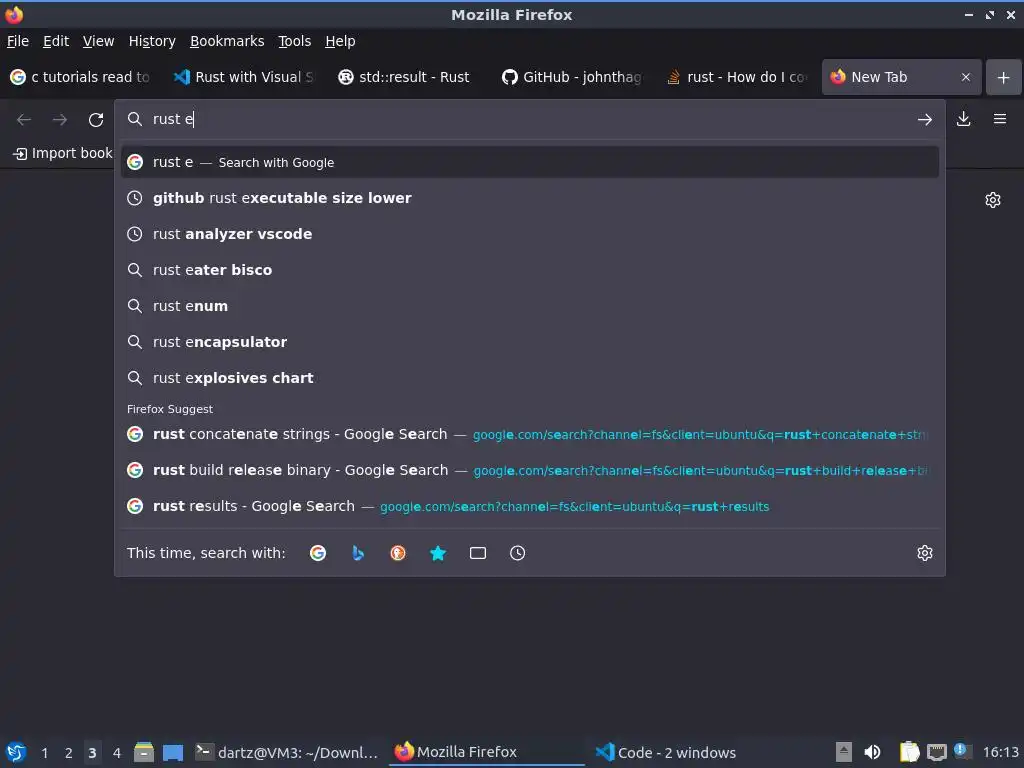Screen dimensions: 1024x768
Task: Open the network monitor tray icon
Action: point(936,752)
